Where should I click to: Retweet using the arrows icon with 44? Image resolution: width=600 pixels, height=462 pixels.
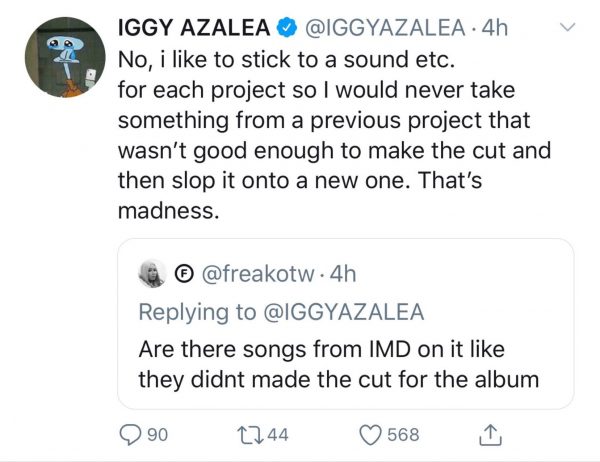click(250, 436)
